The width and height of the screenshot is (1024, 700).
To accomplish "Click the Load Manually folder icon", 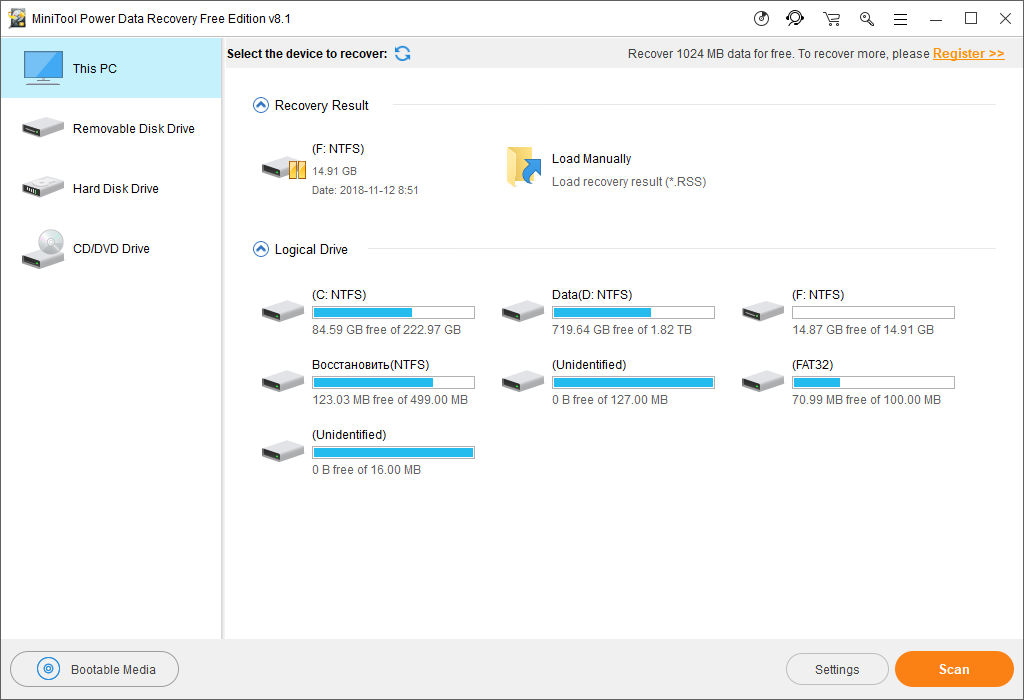I will [524, 167].
